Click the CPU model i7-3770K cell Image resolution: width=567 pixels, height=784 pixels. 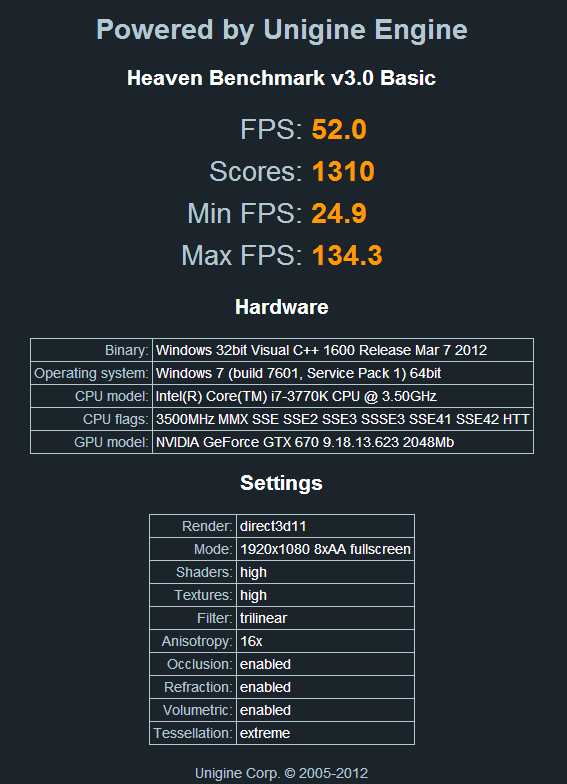342,396
